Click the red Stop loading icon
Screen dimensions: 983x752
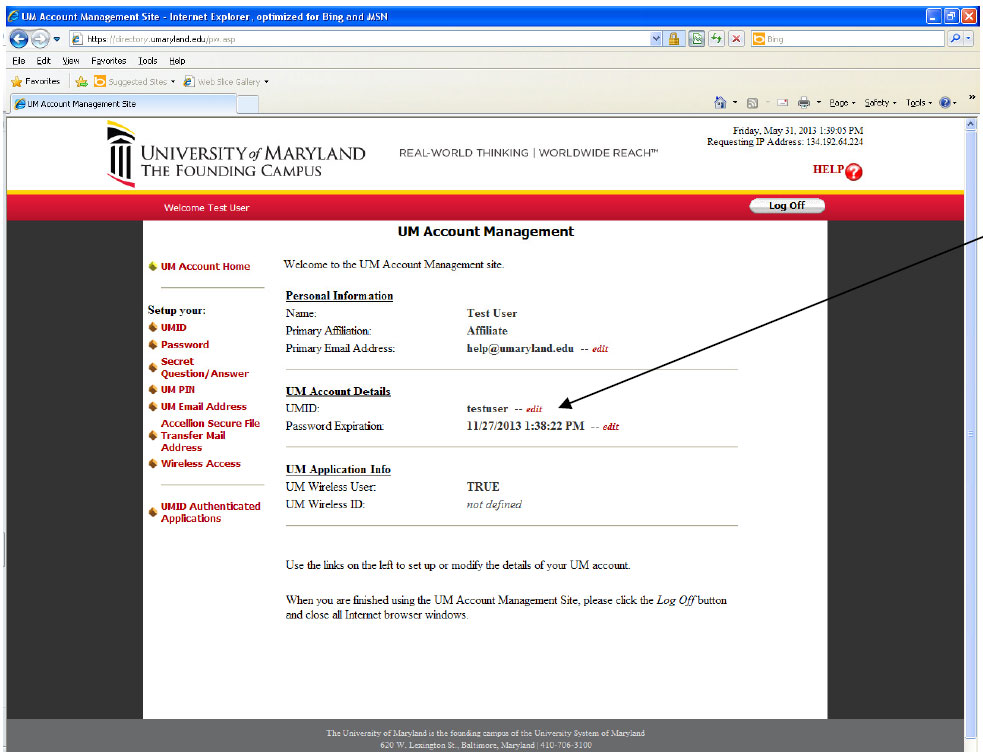click(x=739, y=38)
